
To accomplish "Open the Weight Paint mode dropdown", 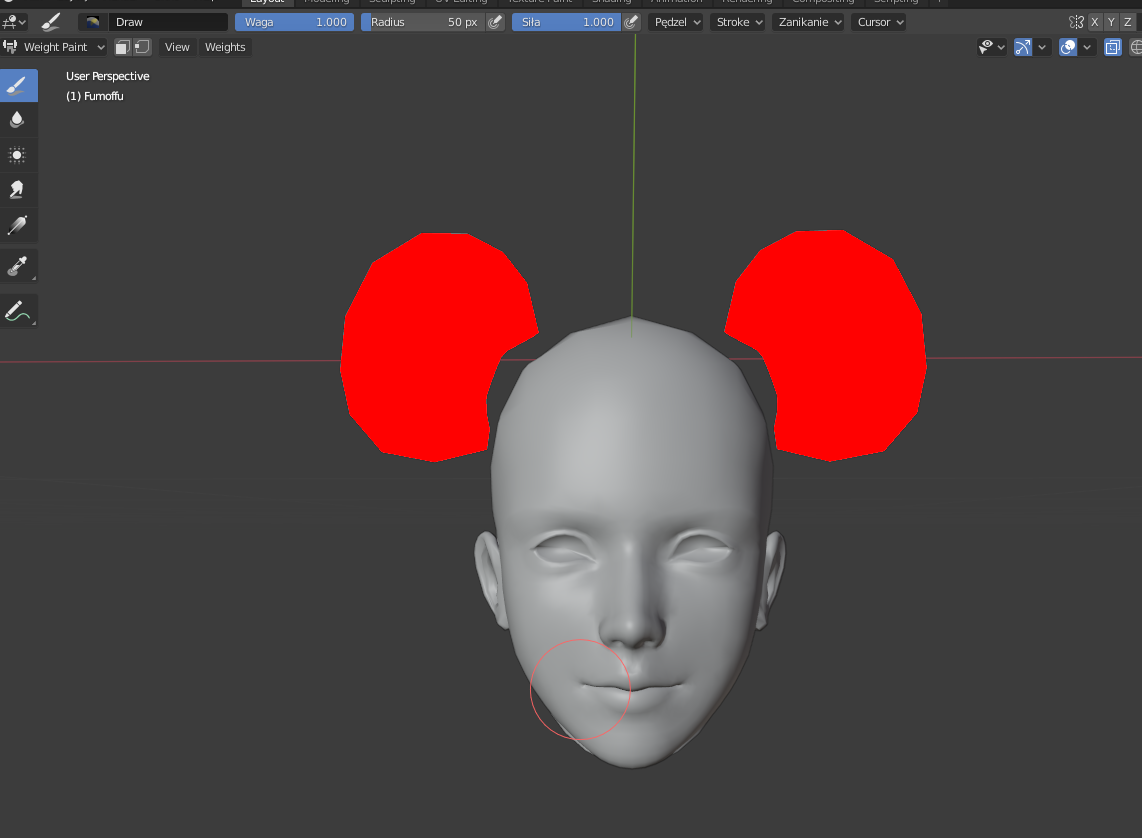I will click(x=55, y=47).
